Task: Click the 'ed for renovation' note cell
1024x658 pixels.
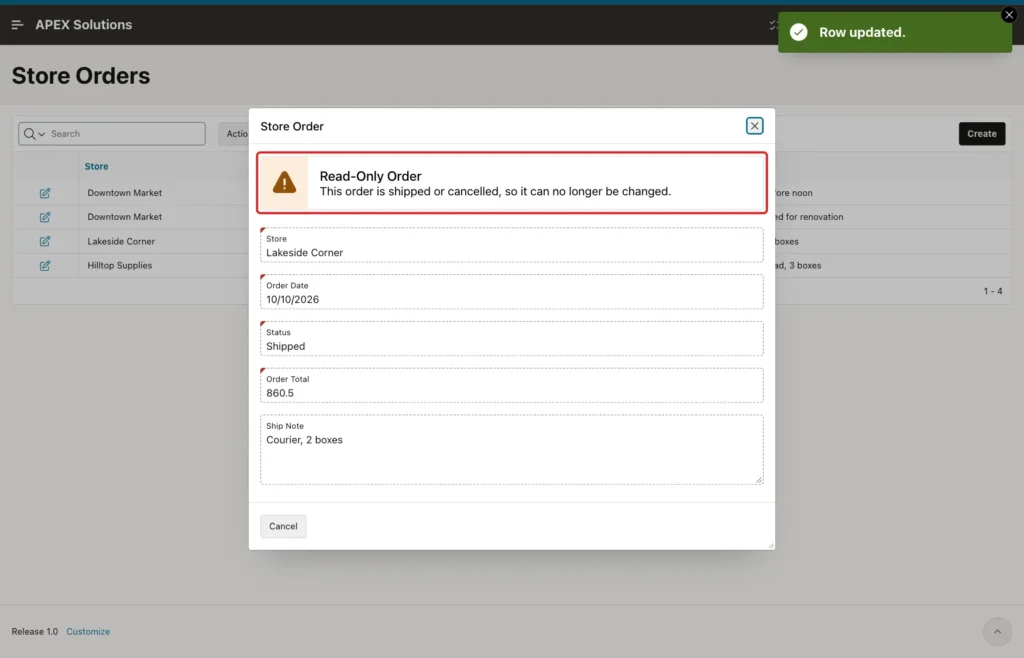Action: coord(809,217)
